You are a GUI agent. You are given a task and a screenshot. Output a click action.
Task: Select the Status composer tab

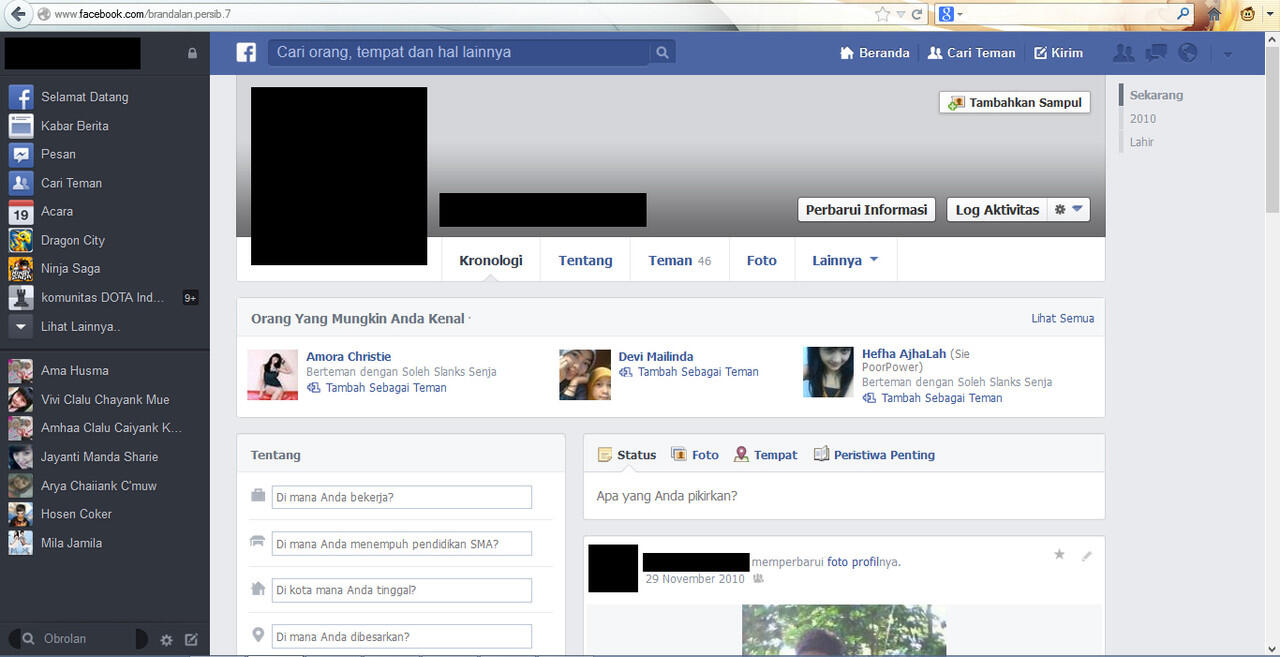click(627, 454)
